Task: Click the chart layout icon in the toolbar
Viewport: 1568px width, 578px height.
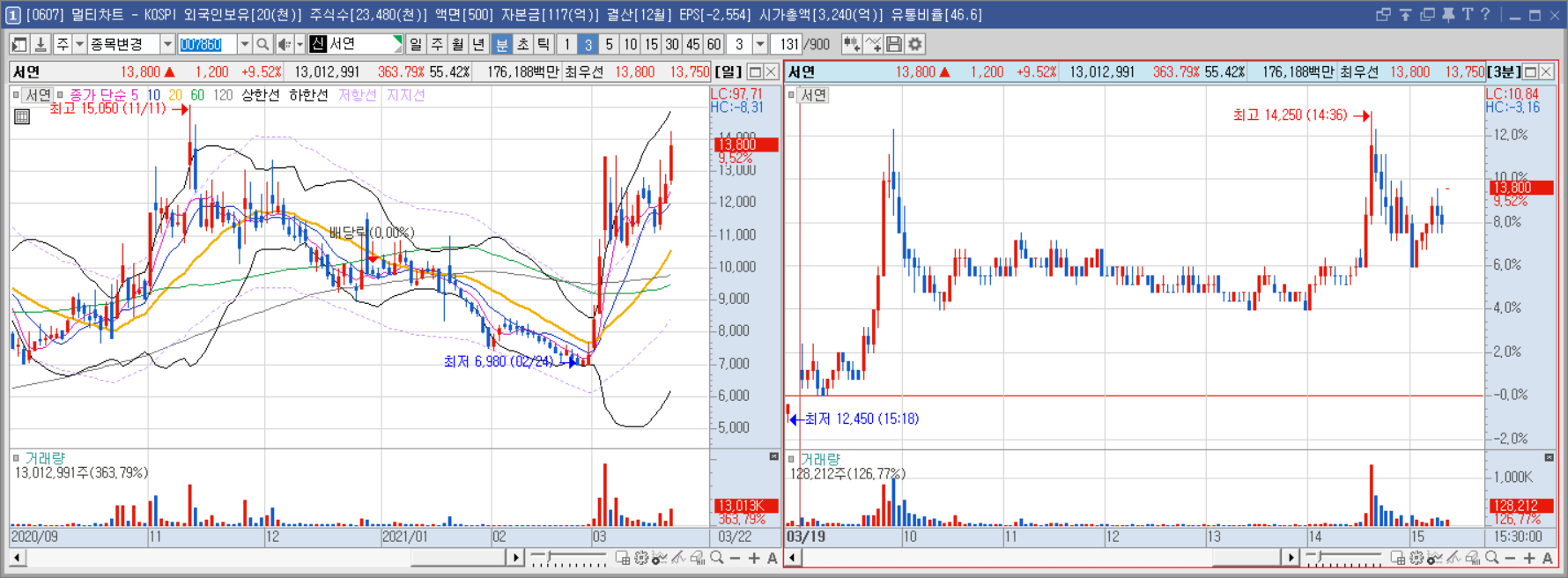Action: tap(18, 44)
